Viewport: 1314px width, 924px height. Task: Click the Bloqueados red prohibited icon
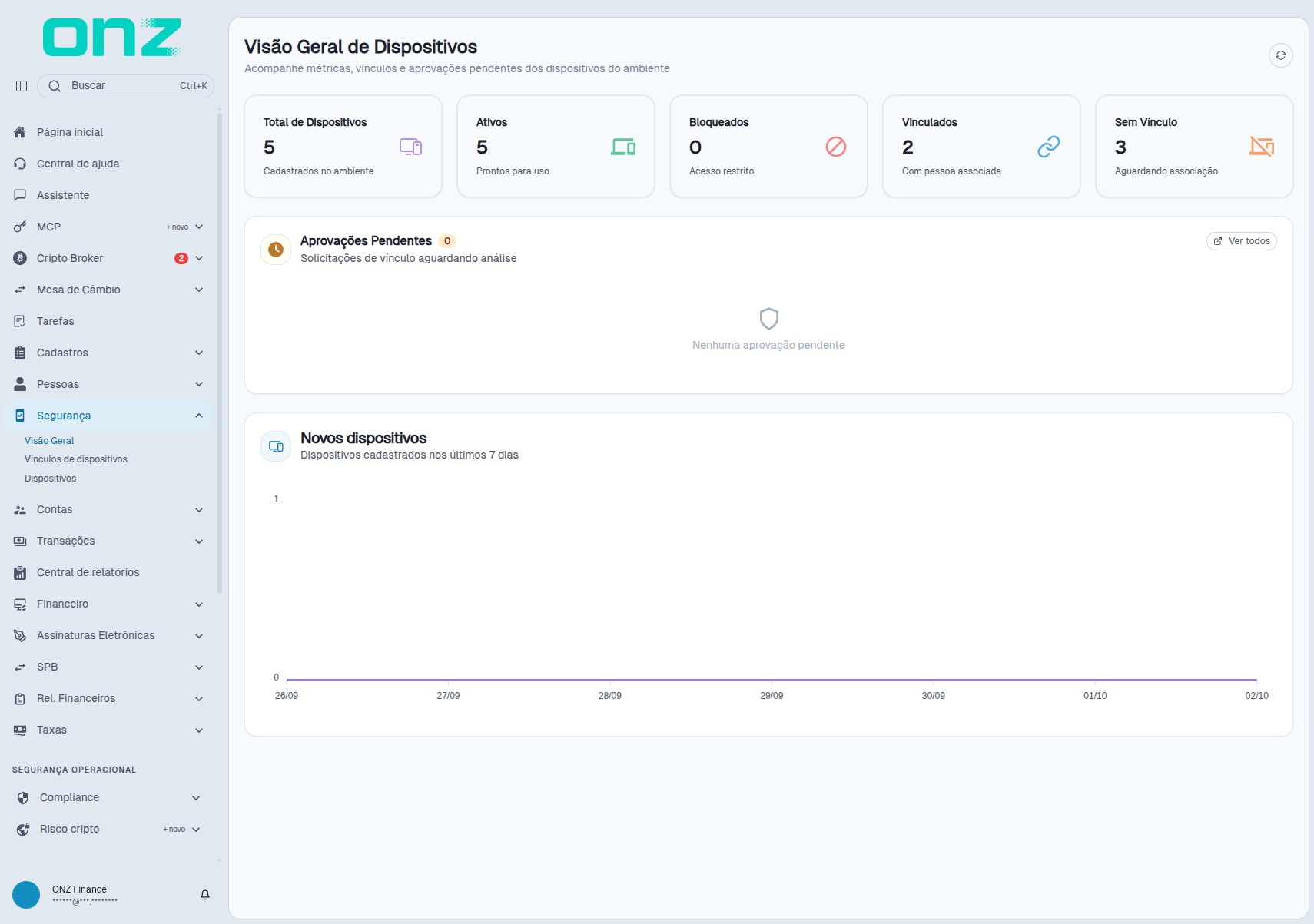pos(836,147)
